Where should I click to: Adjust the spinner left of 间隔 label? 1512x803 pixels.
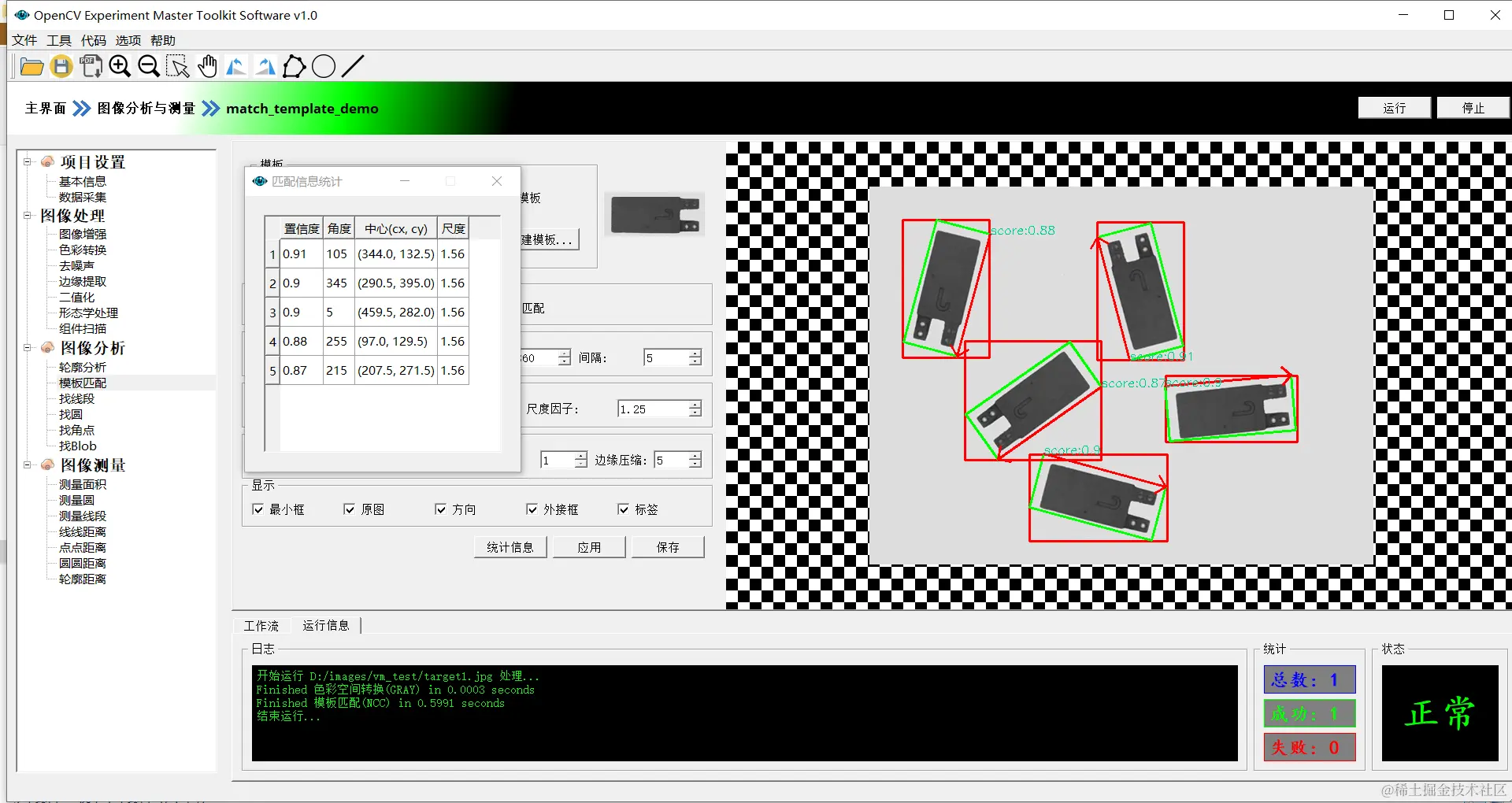564,357
